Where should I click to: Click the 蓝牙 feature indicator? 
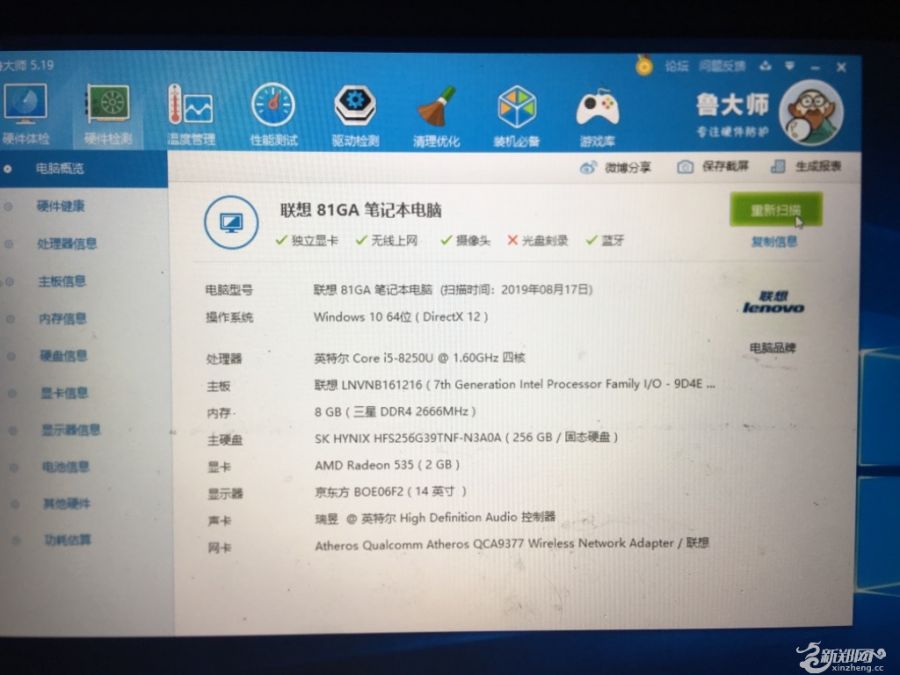605,240
